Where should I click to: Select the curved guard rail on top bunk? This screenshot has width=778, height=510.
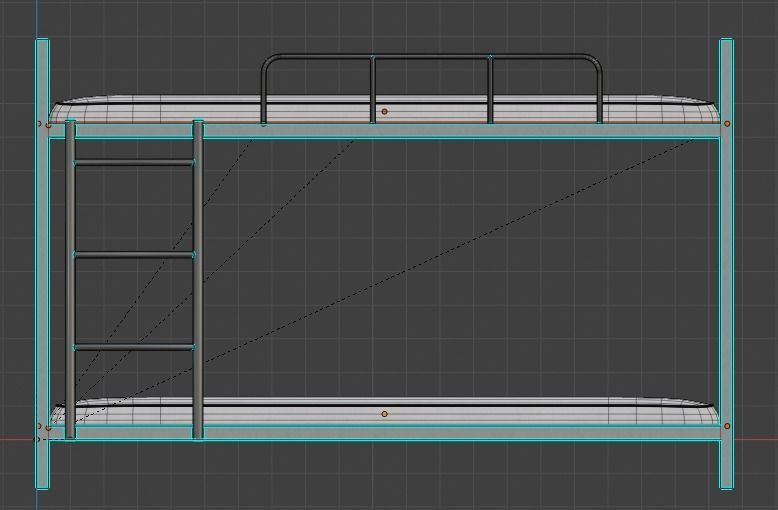click(x=432, y=58)
